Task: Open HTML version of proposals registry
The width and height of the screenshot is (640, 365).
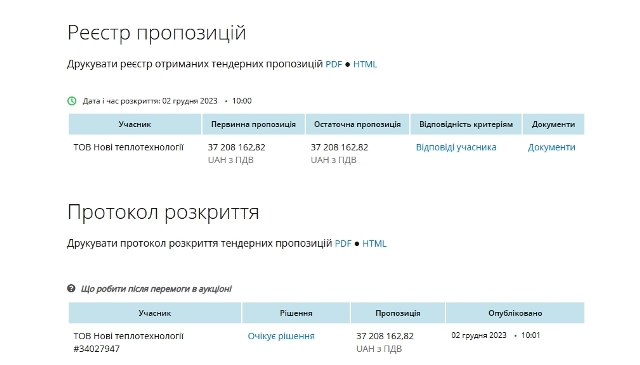Action: pos(365,64)
